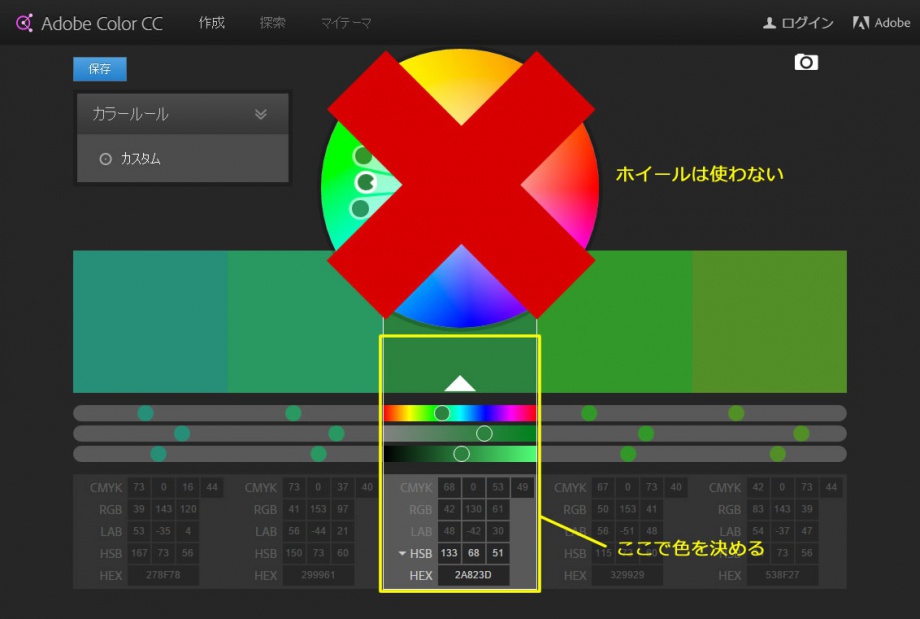The width and height of the screenshot is (920, 619).
Task: Open the マイテーマ tab
Action: [346, 22]
